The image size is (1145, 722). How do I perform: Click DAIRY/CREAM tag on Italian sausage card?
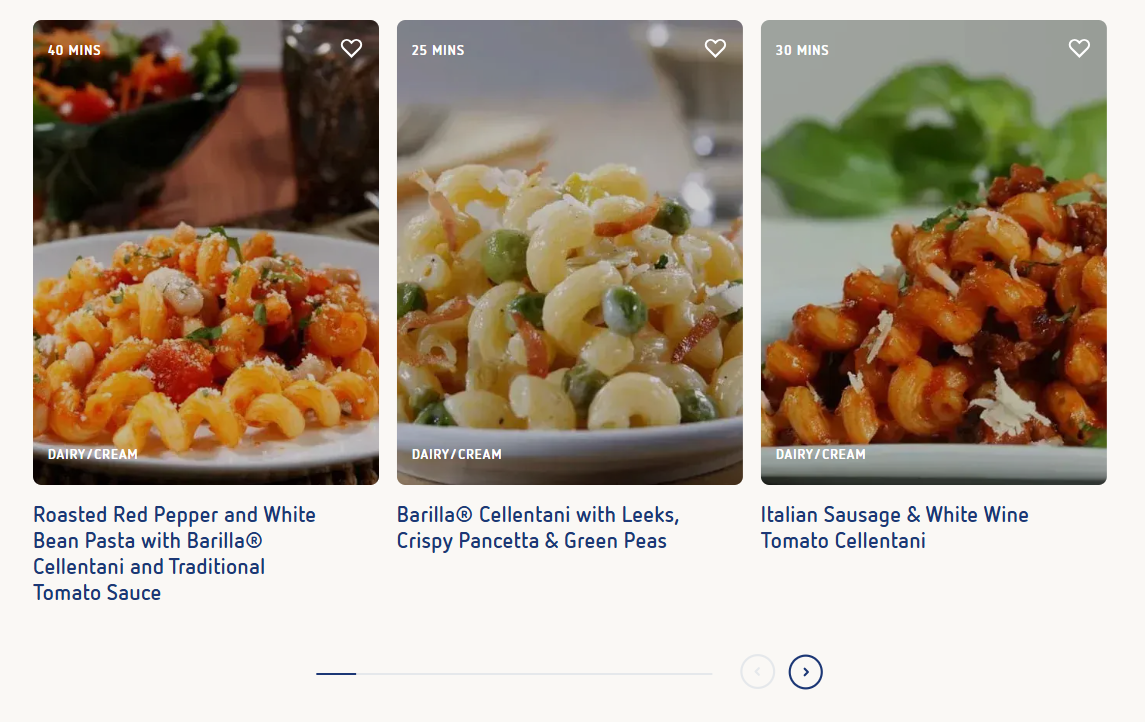tap(821, 454)
